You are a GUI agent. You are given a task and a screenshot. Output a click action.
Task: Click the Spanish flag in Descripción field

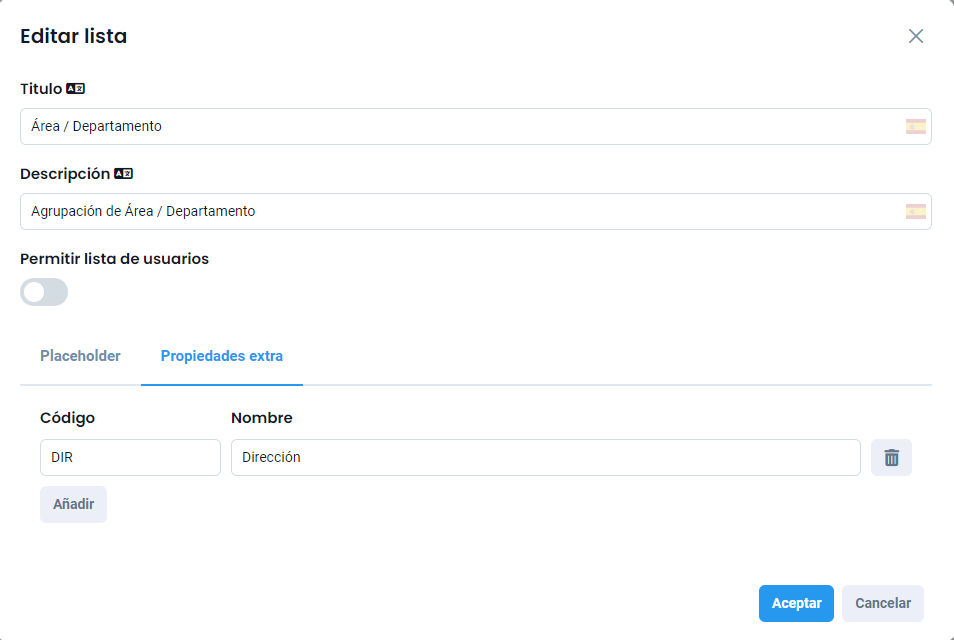point(915,212)
